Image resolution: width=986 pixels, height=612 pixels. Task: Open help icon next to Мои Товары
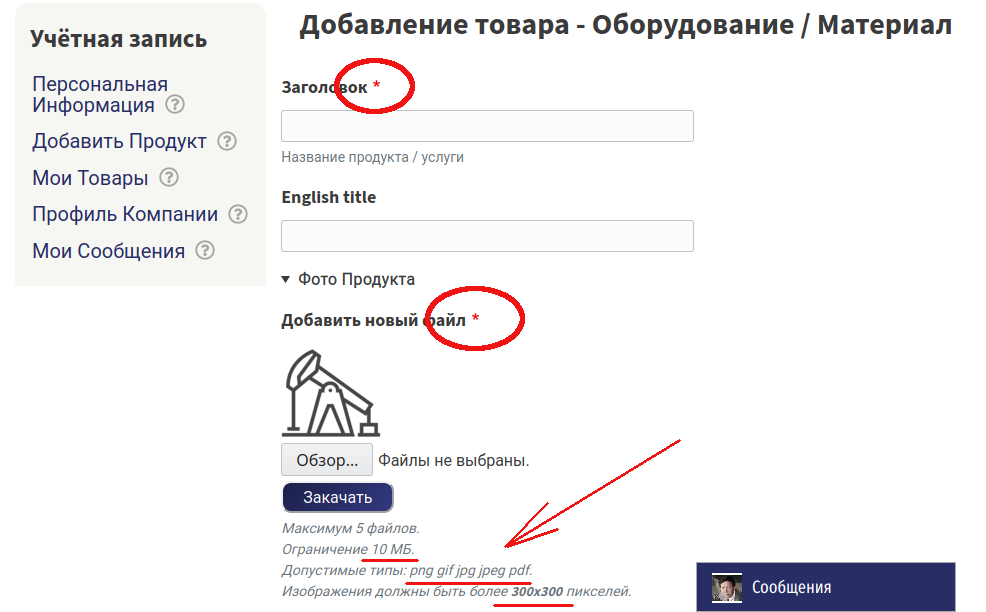click(169, 177)
